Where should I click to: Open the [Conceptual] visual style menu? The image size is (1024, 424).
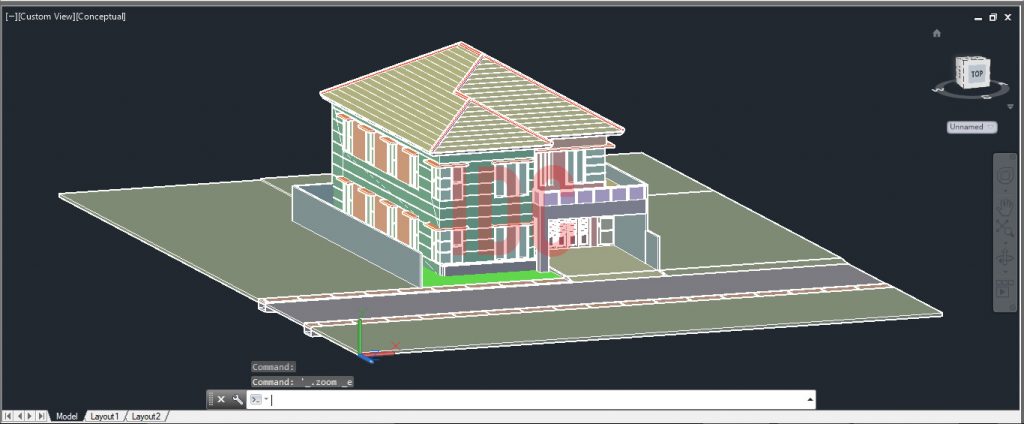click(101, 16)
